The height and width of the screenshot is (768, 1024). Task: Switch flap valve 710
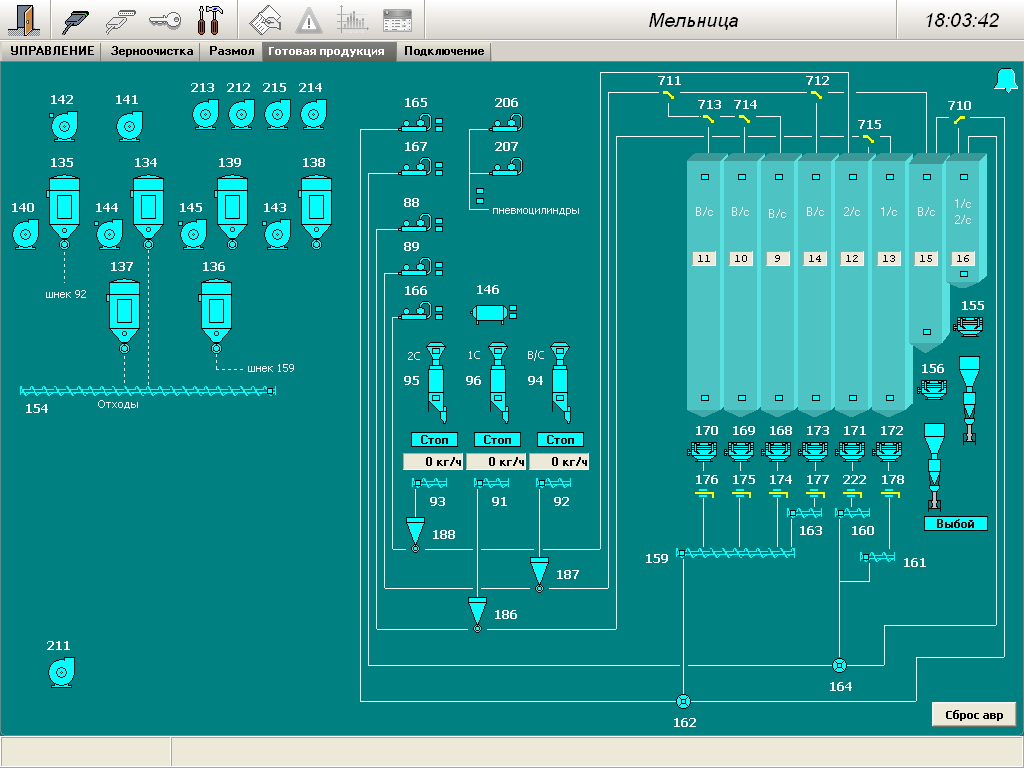tap(959, 119)
